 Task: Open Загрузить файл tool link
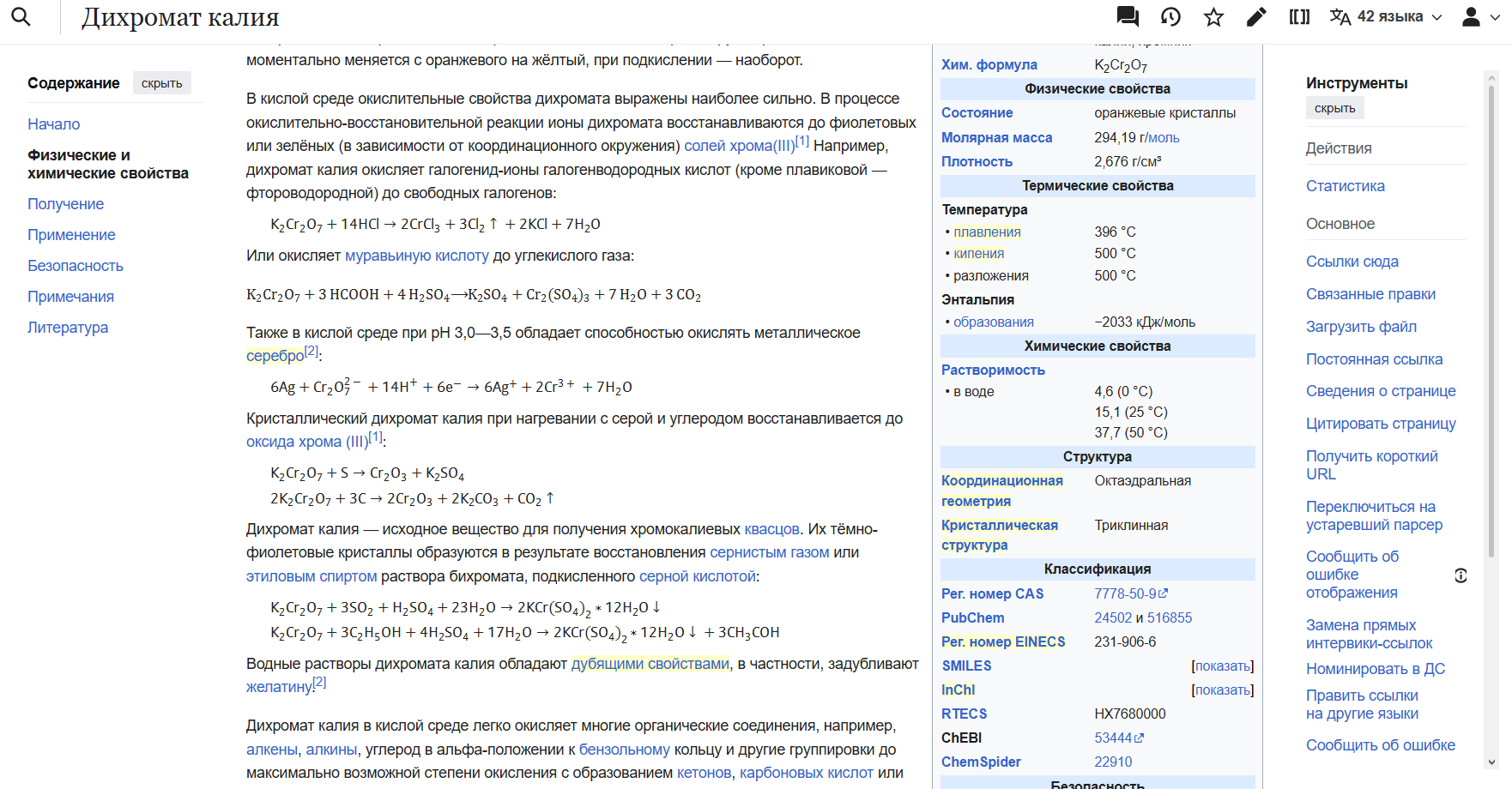pyautogui.click(x=1361, y=327)
